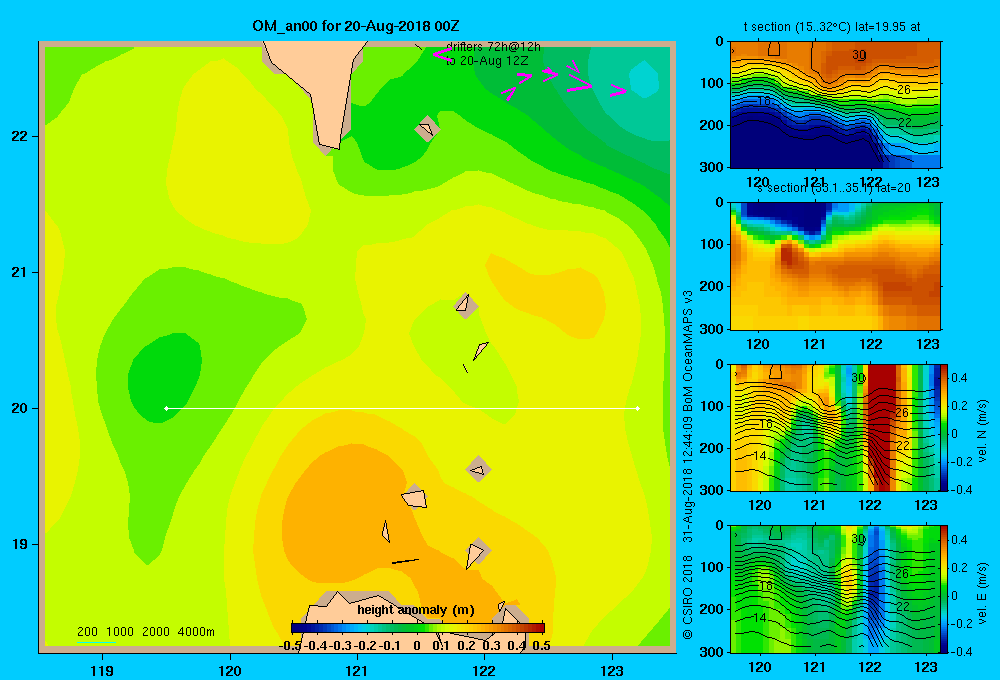The width and height of the screenshot is (1000, 680).
Task: Open the salinity section plot panel
Action: [835, 266]
